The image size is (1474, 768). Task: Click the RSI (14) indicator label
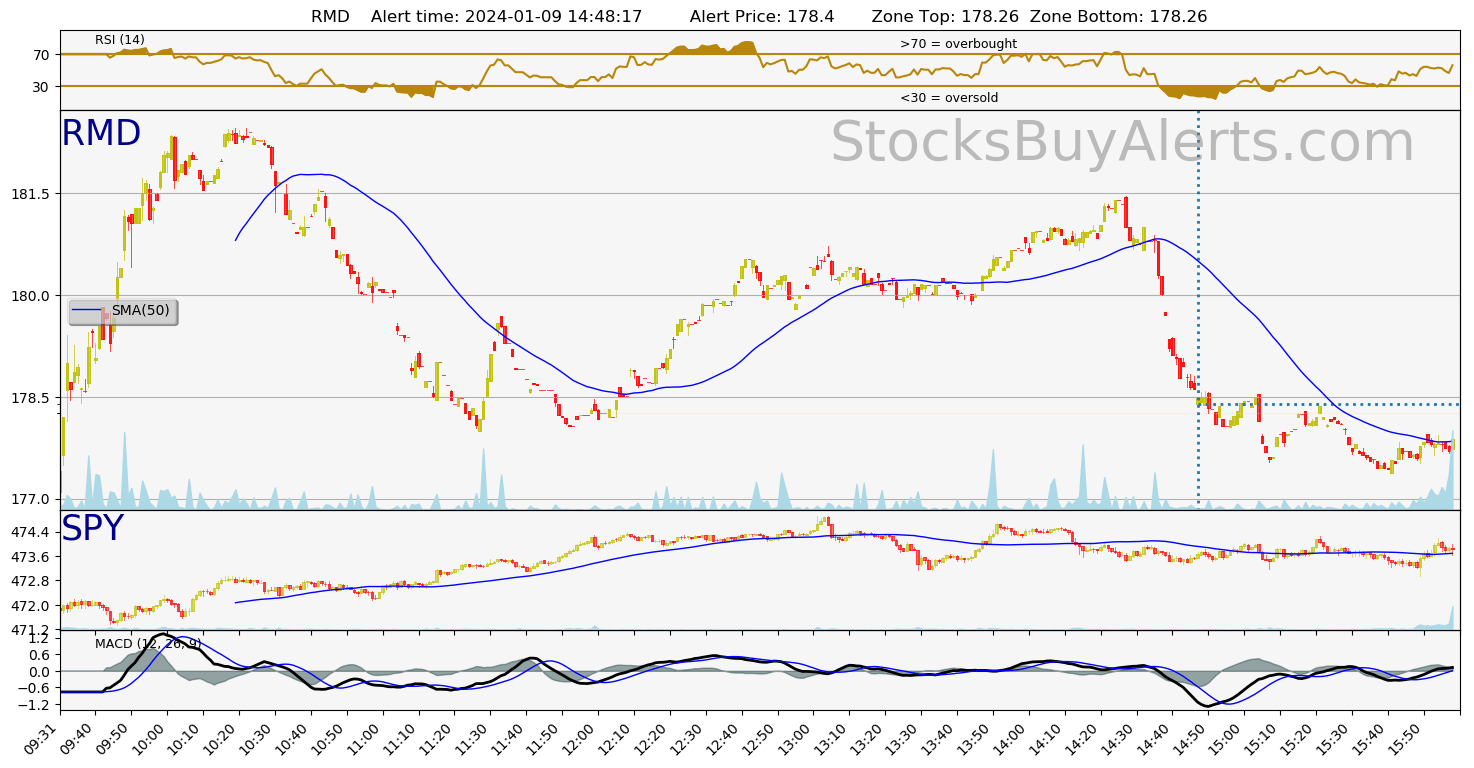click(x=120, y=40)
